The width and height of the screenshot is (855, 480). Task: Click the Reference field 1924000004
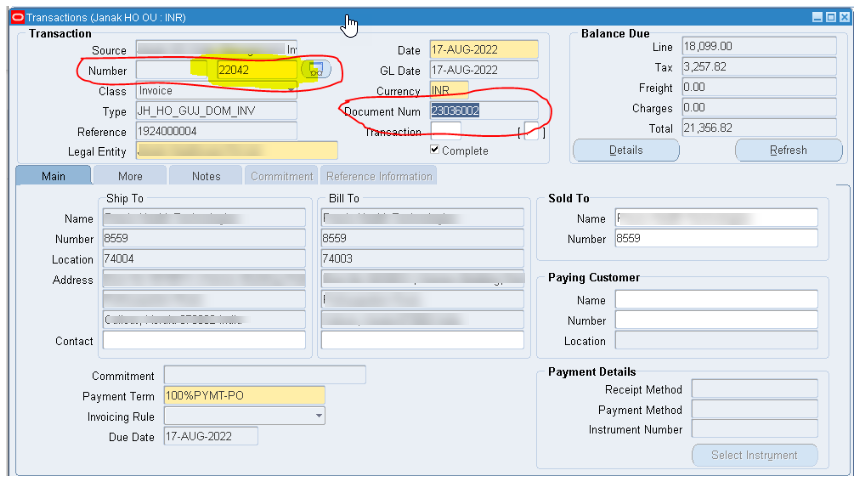216,131
